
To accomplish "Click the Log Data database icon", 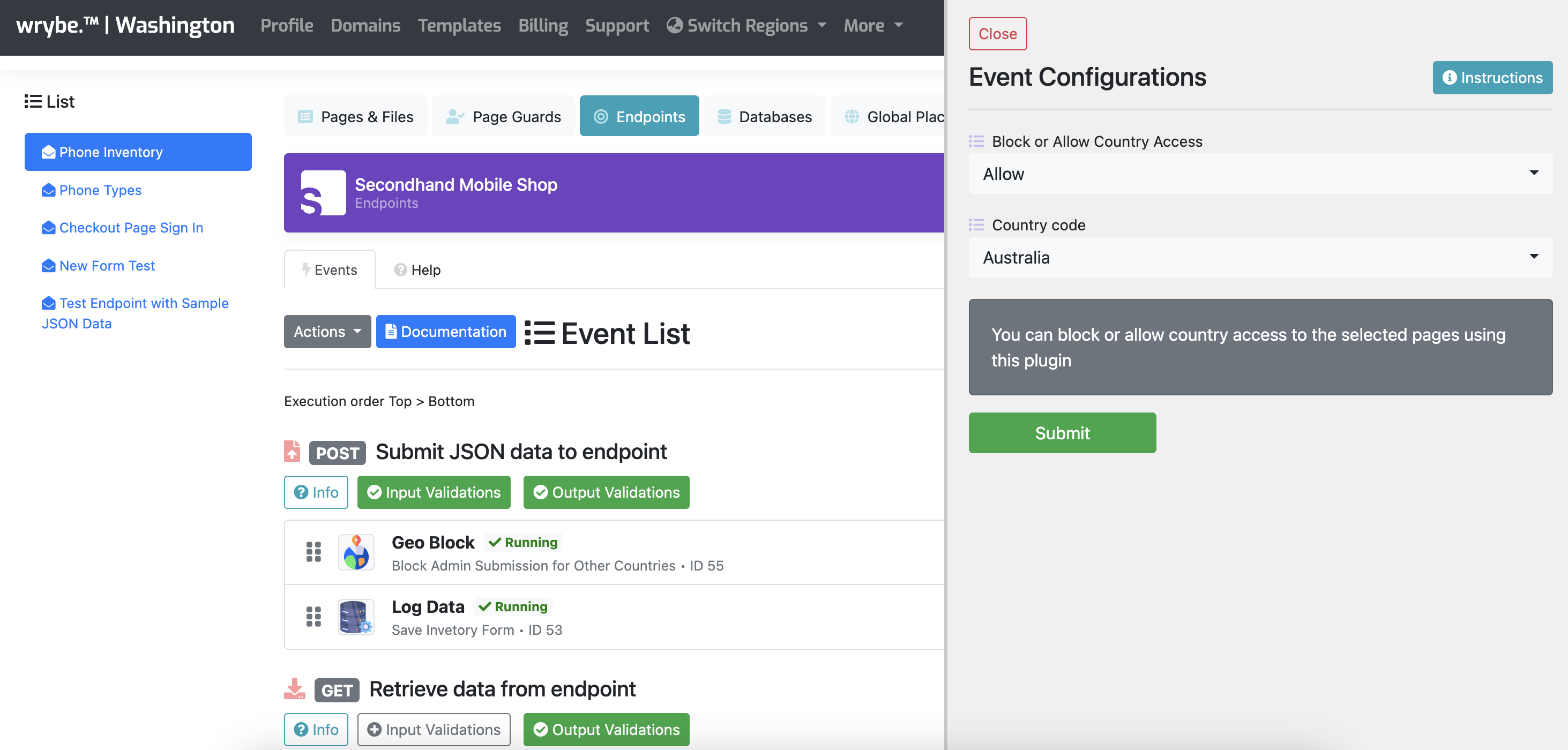I will point(355,617).
